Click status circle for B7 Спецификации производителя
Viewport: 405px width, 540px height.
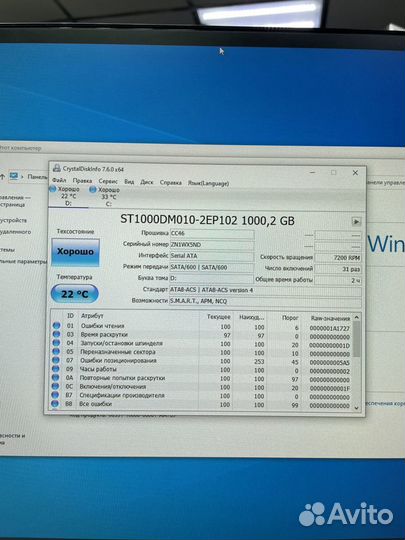55,395
